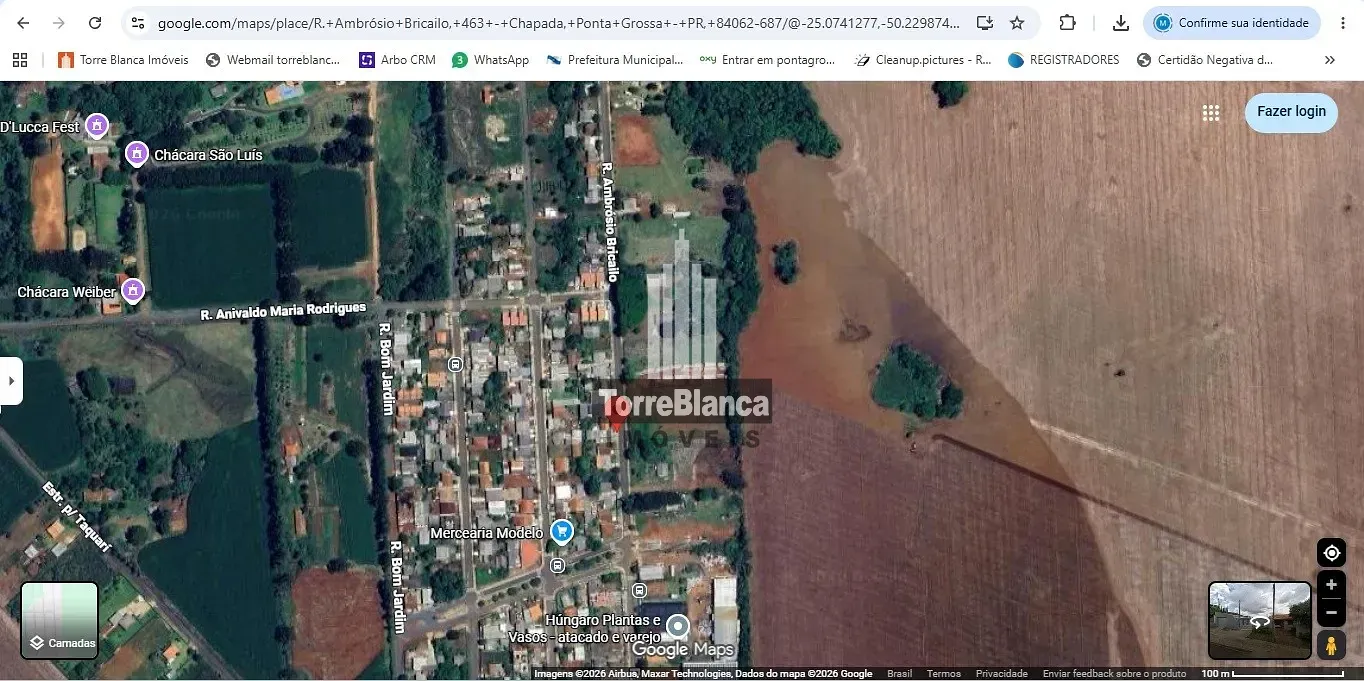Select the Mercearia Modelo shopping marker
This screenshot has width=1364, height=681.
[562, 532]
